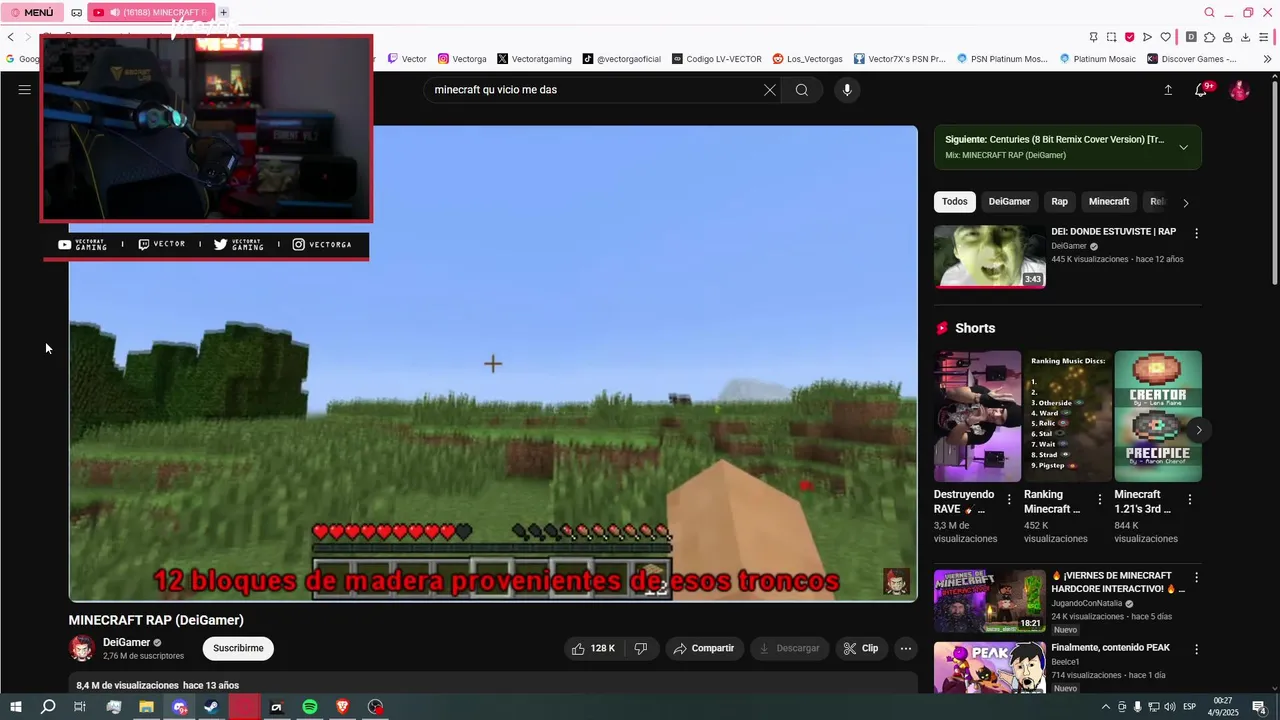Open the YouTube account avatar
The width and height of the screenshot is (1280, 720).
(x=1240, y=90)
